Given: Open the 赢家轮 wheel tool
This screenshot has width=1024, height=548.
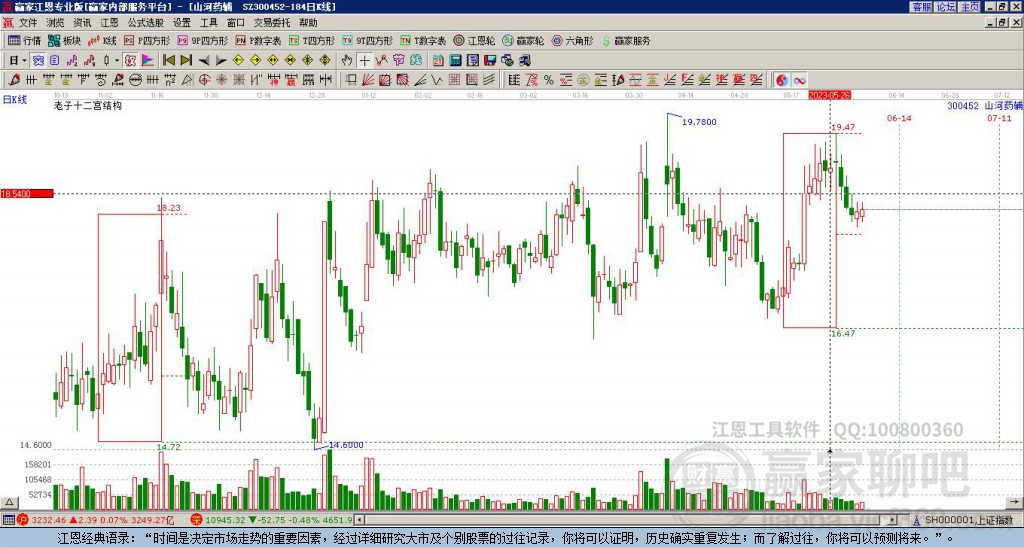Looking at the screenshot, I should point(523,40).
